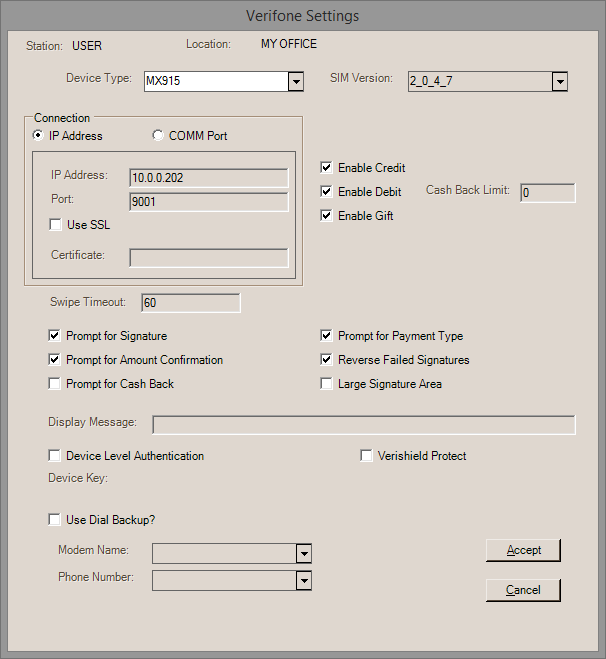This screenshot has width=606, height=659.
Task: Enable Device Level Authentication checkbox
Action: coord(54,456)
